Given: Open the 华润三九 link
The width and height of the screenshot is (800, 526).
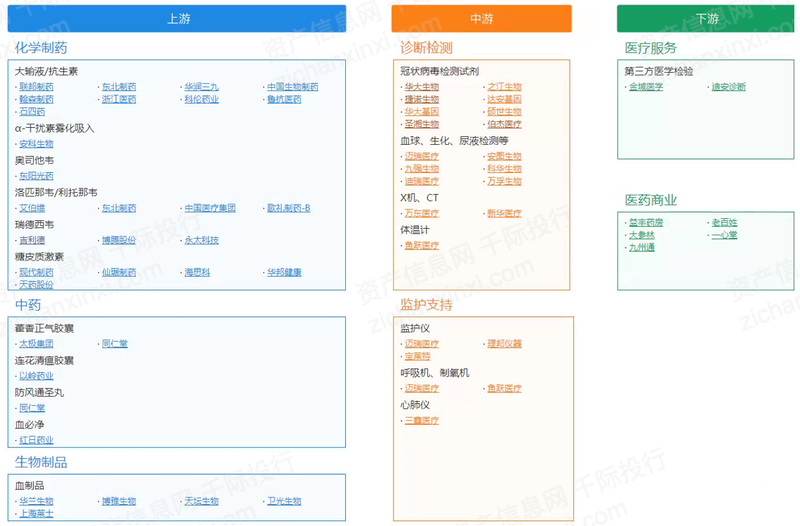Looking at the screenshot, I should 202,87.
